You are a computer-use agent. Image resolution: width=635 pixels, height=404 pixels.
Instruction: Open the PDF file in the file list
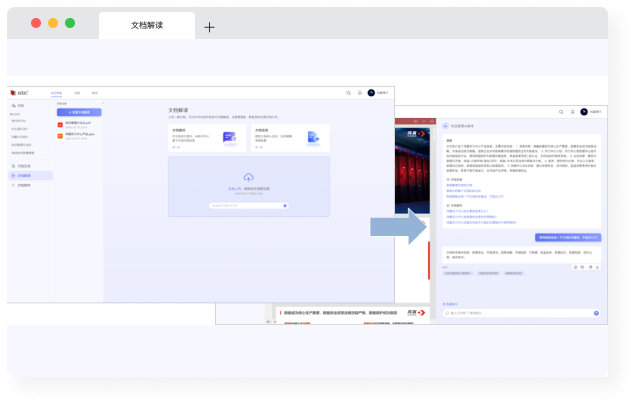point(76,124)
